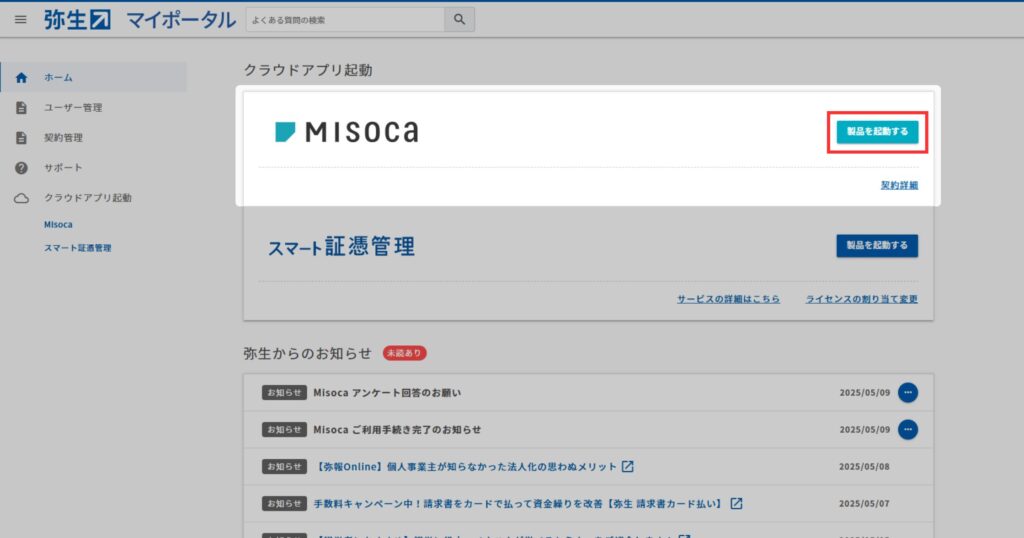Click external-link icon beside 法人化の思わぬメリット
Image resolution: width=1024 pixels, height=538 pixels.
coord(628,467)
